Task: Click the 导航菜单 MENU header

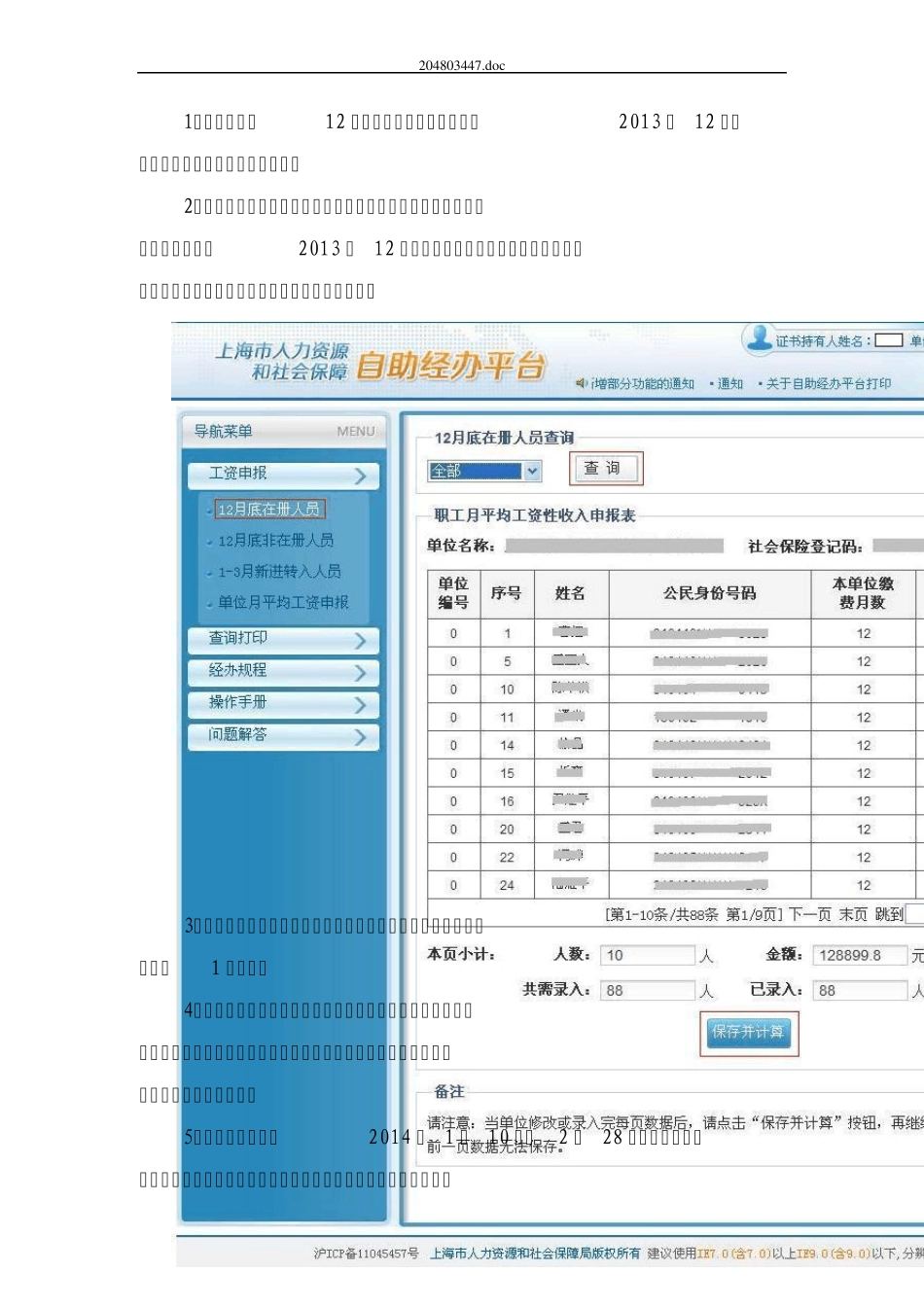Action: click(x=284, y=431)
